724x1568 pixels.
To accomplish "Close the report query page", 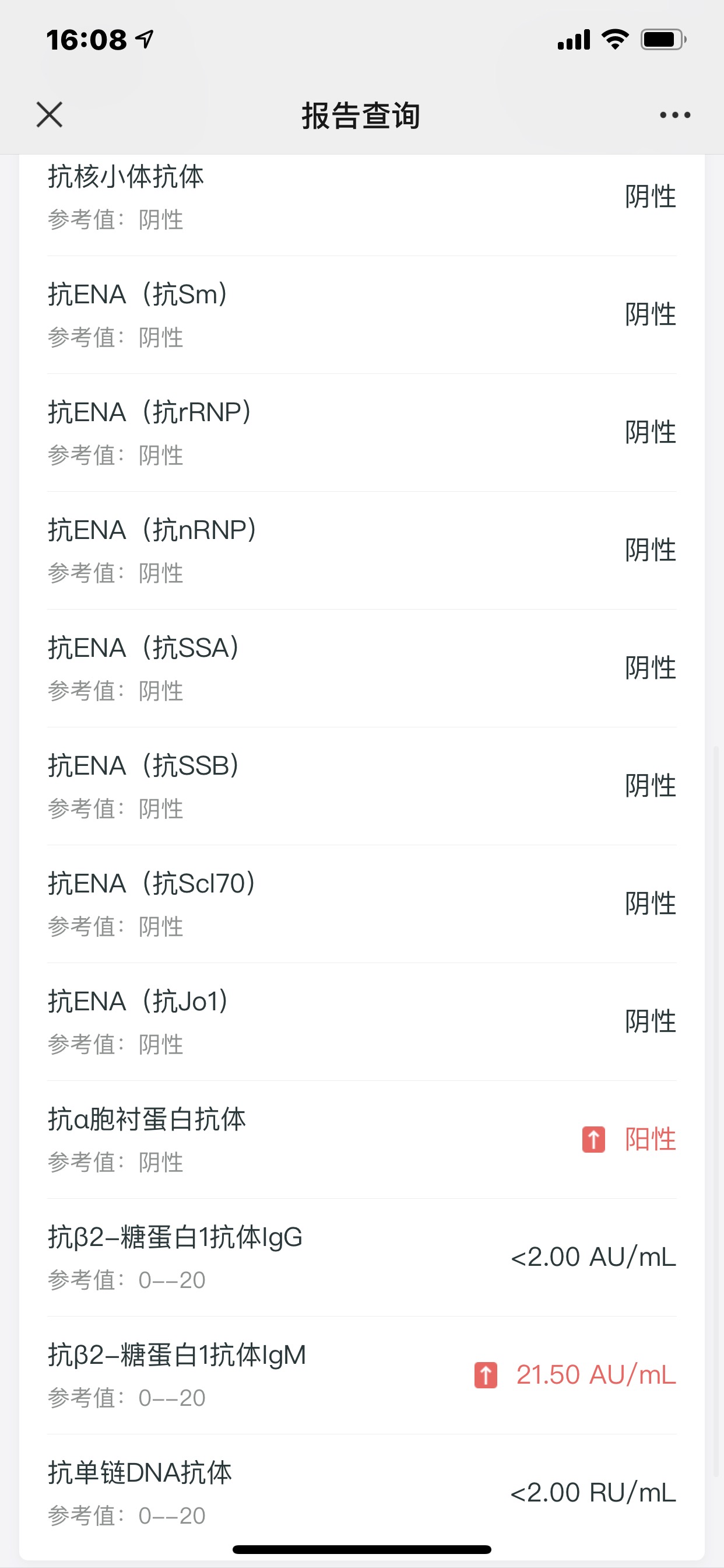I will pos(50,114).
